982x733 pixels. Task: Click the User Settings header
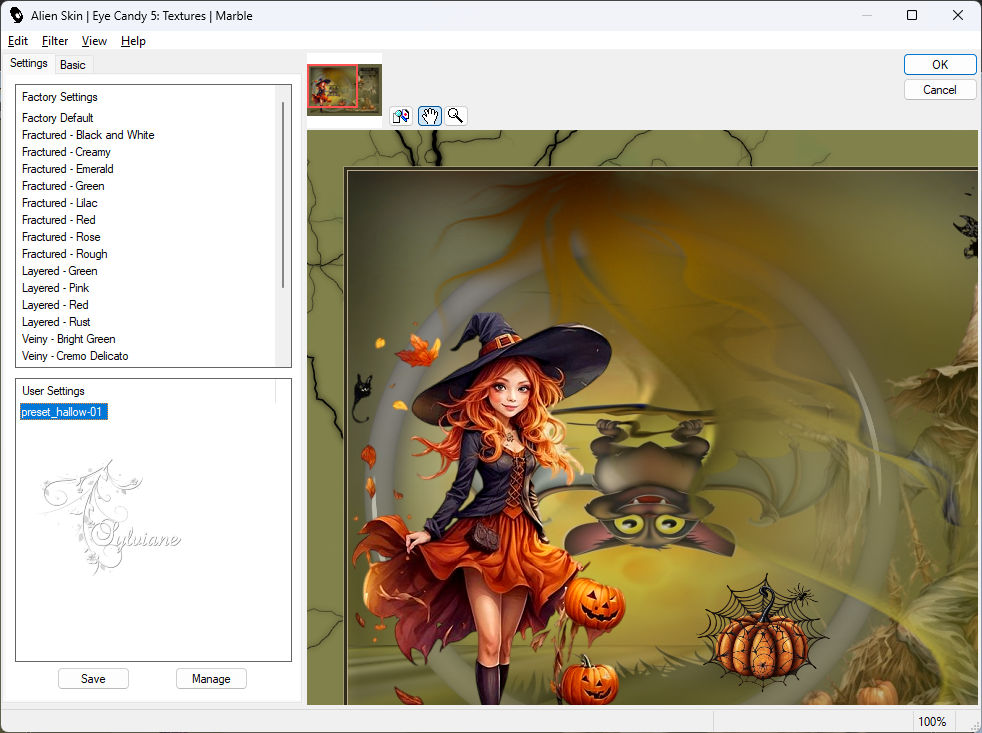pos(53,390)
